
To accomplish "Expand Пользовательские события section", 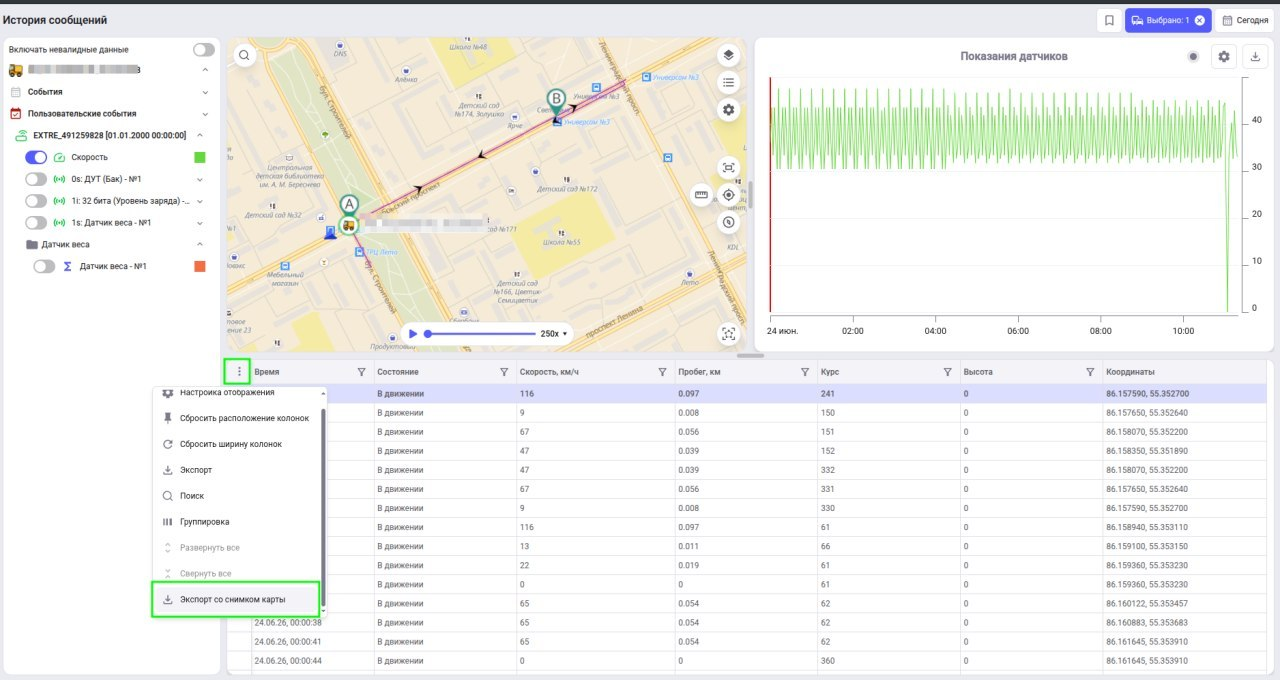I will [x=205, y=114].
